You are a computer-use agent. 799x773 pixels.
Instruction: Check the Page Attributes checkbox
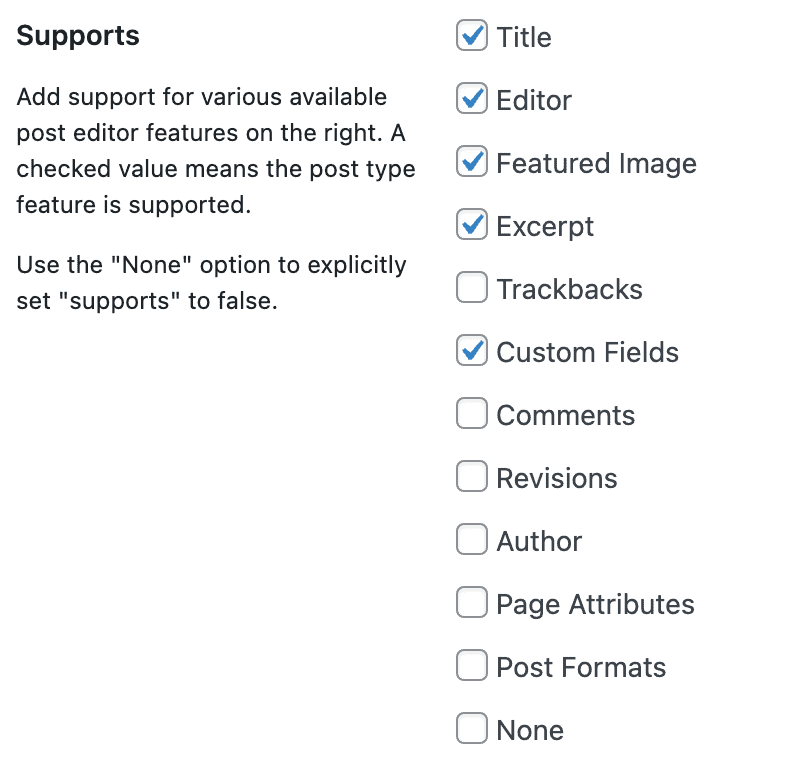pos(472,603)
